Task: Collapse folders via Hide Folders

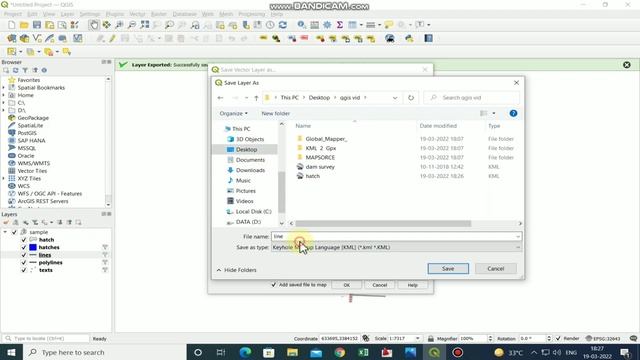Action: 236,270
